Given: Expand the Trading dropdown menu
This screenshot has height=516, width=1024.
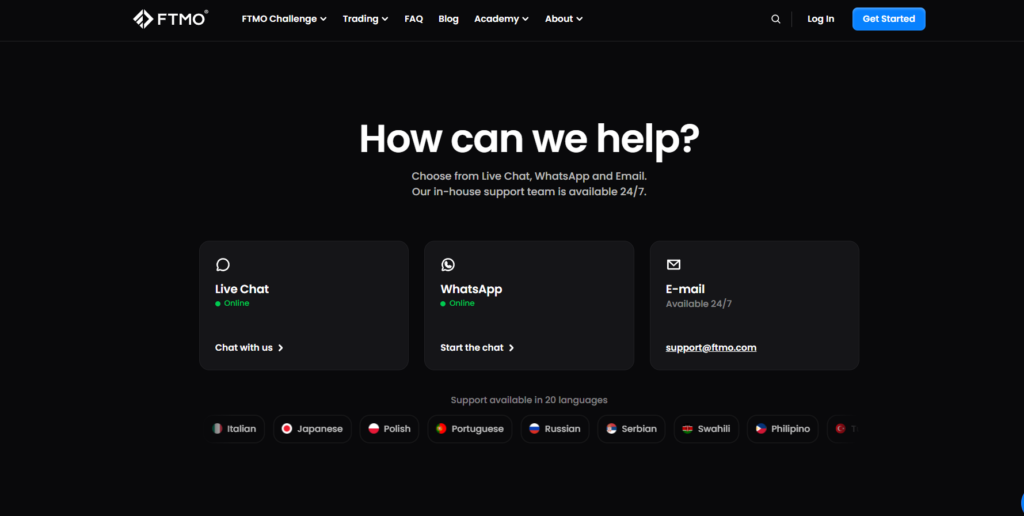Looking at the screenshot, I should [x=365, y=19].
